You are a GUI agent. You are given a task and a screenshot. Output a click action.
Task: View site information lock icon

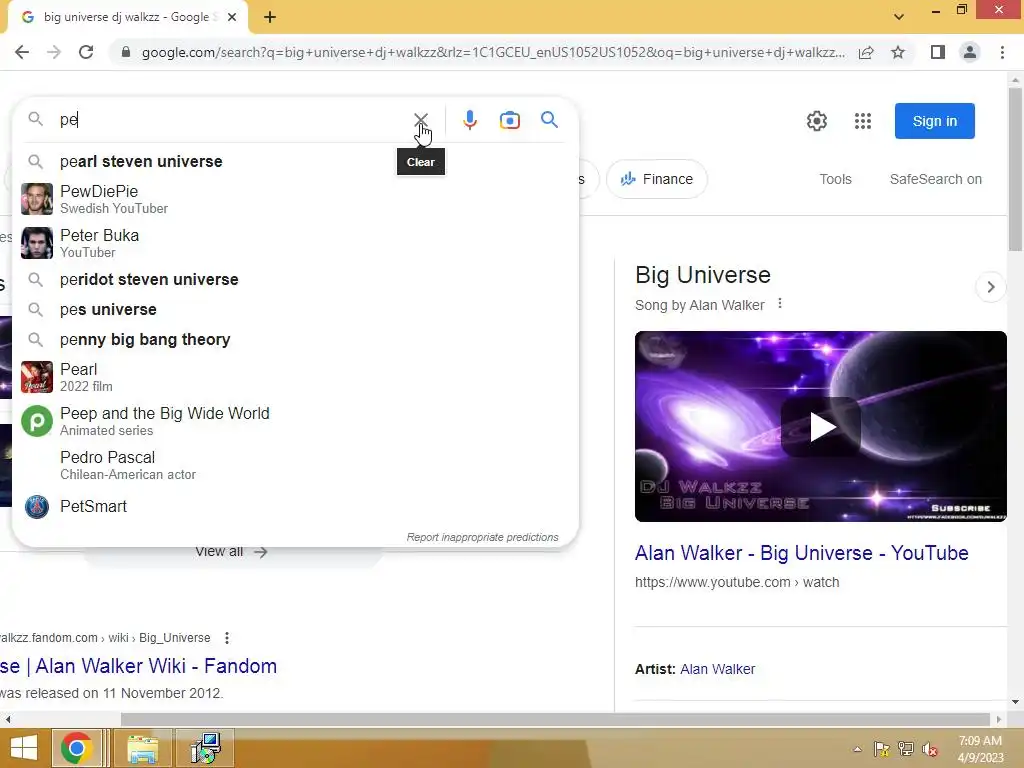(126, 52)
